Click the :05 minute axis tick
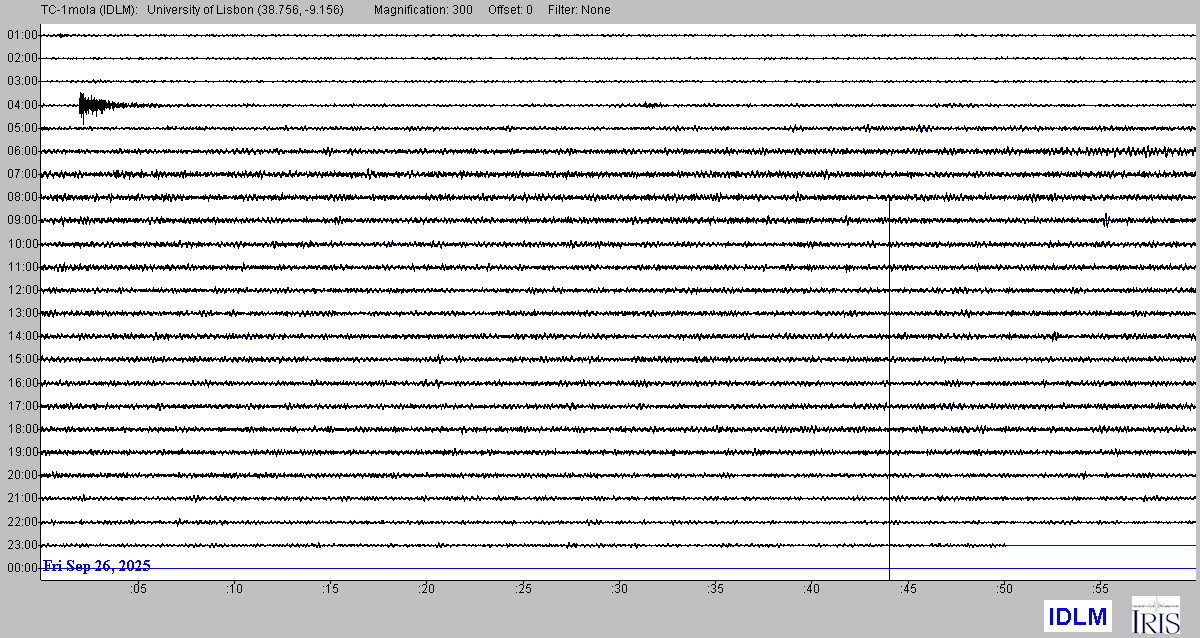This screenshot has width=1200, height=638. pos(137,589)
